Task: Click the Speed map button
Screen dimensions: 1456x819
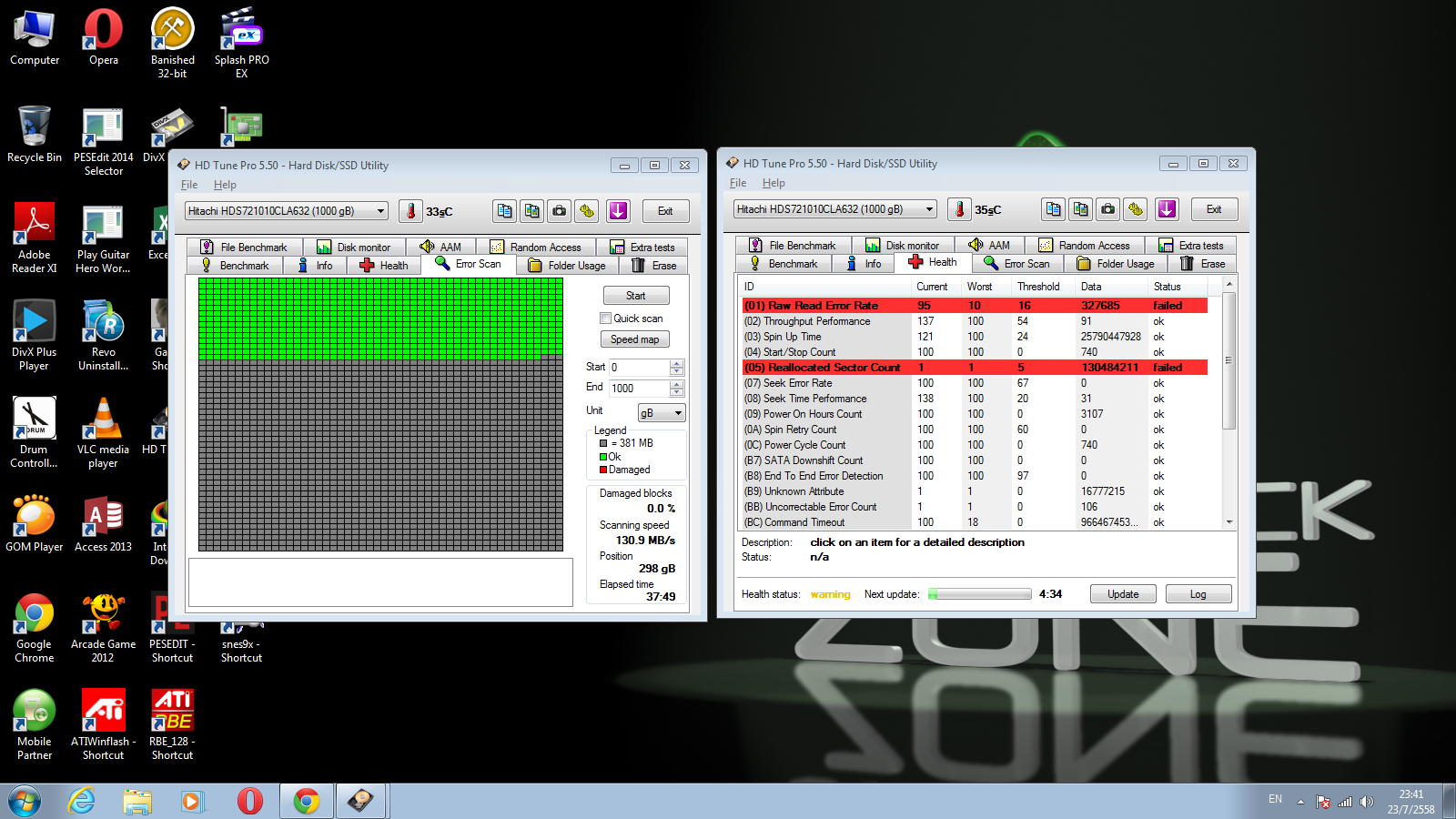Action: pos(635,339)
